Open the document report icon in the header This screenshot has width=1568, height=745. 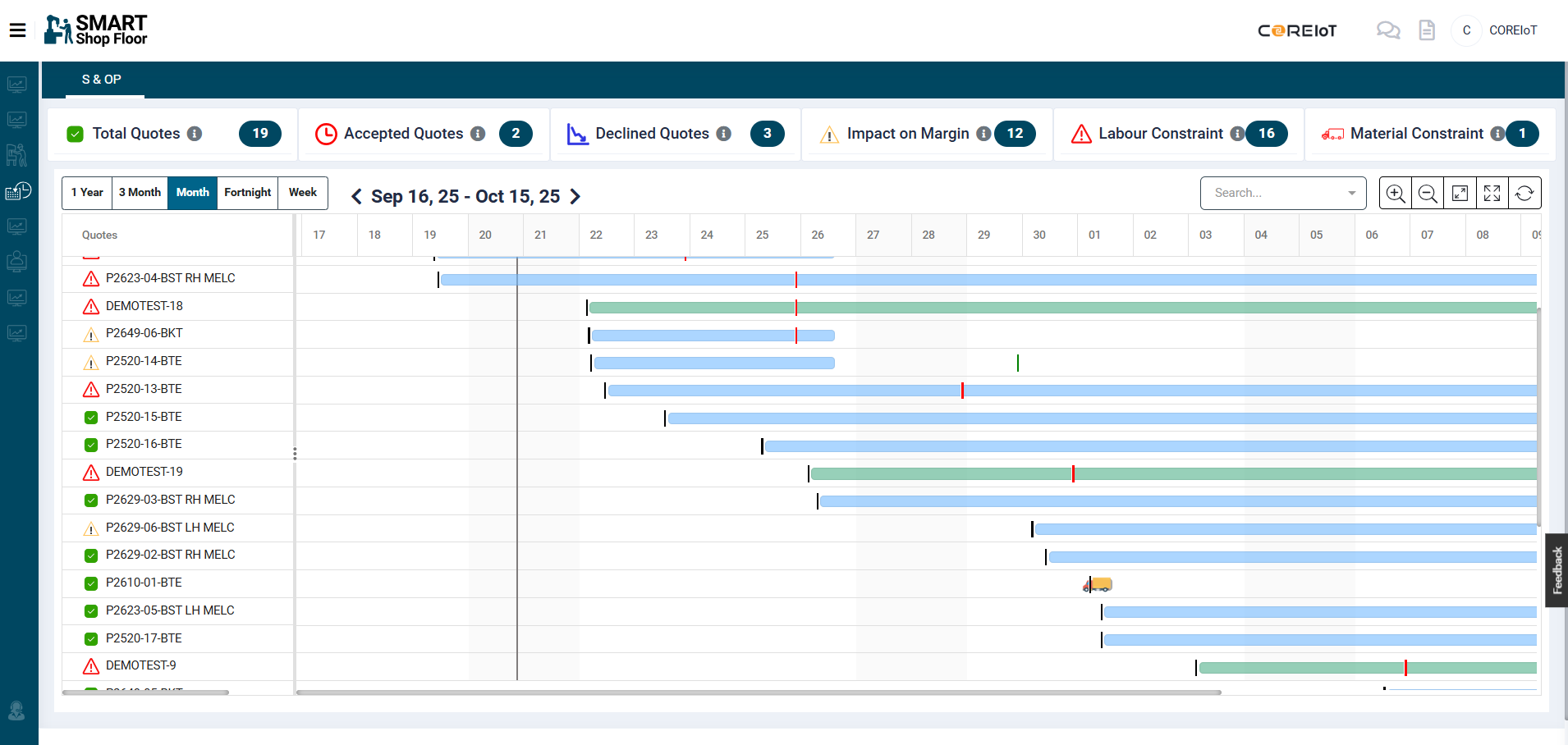(x=1426, y=30)
